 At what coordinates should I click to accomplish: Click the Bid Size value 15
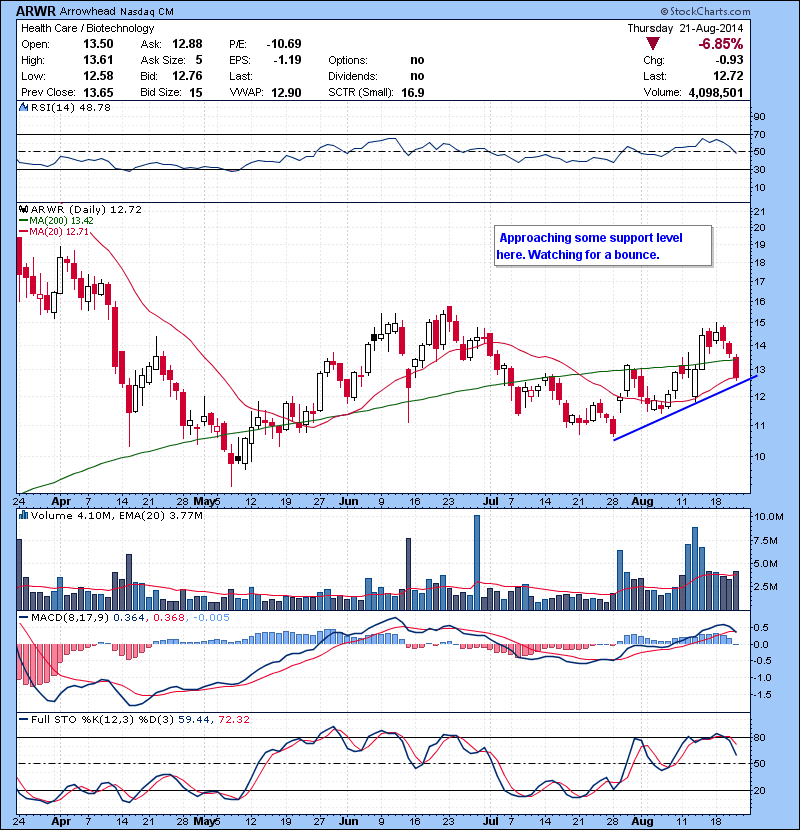[196, 92]
